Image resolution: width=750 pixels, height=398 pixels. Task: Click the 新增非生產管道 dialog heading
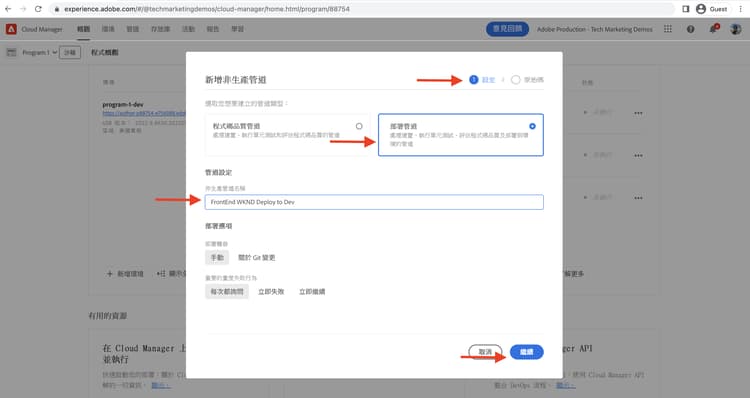point(236,80)
